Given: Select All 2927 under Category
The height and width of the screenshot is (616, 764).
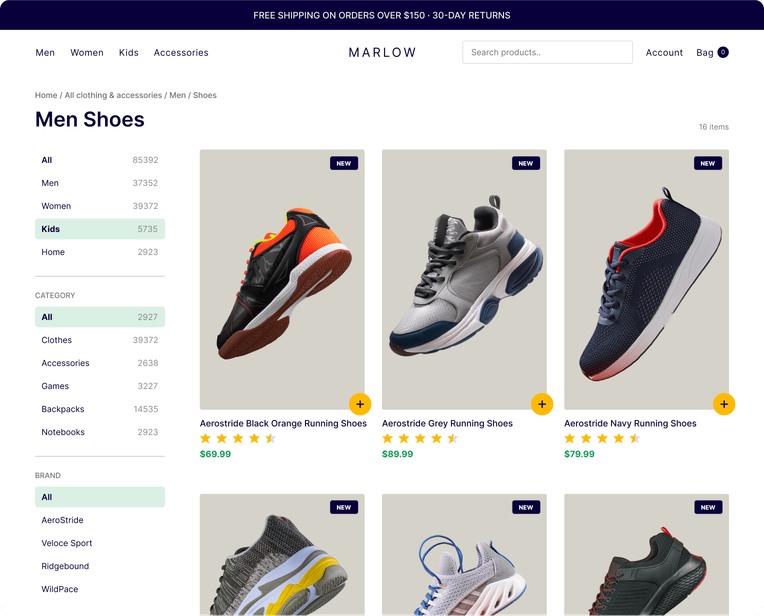Looking at the screenshot, I should [x=100, y=317].
